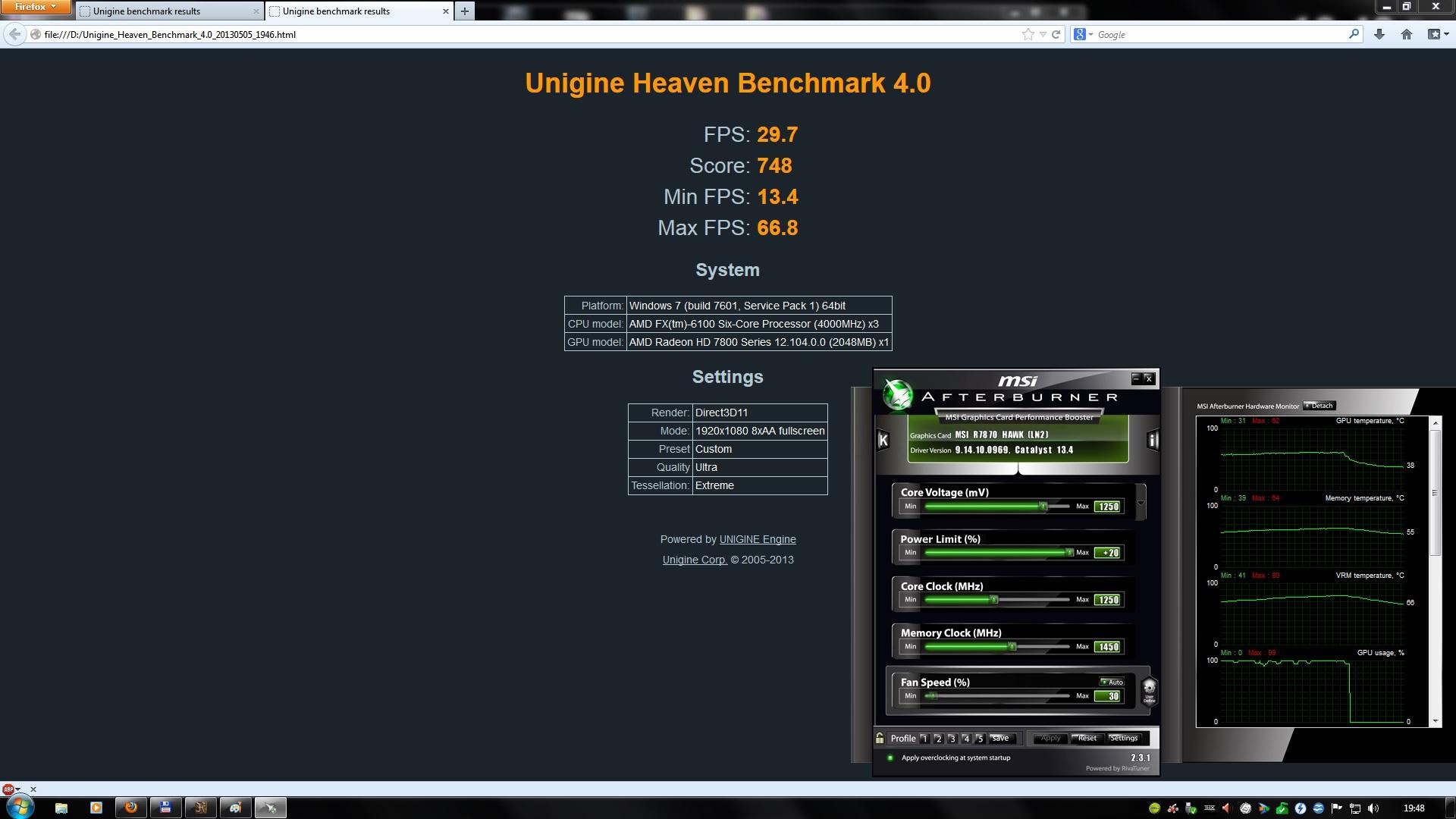Screen dimensions: 1456x819
Task: Switch to the Paint taskbar button
Action: coord(235,808)
